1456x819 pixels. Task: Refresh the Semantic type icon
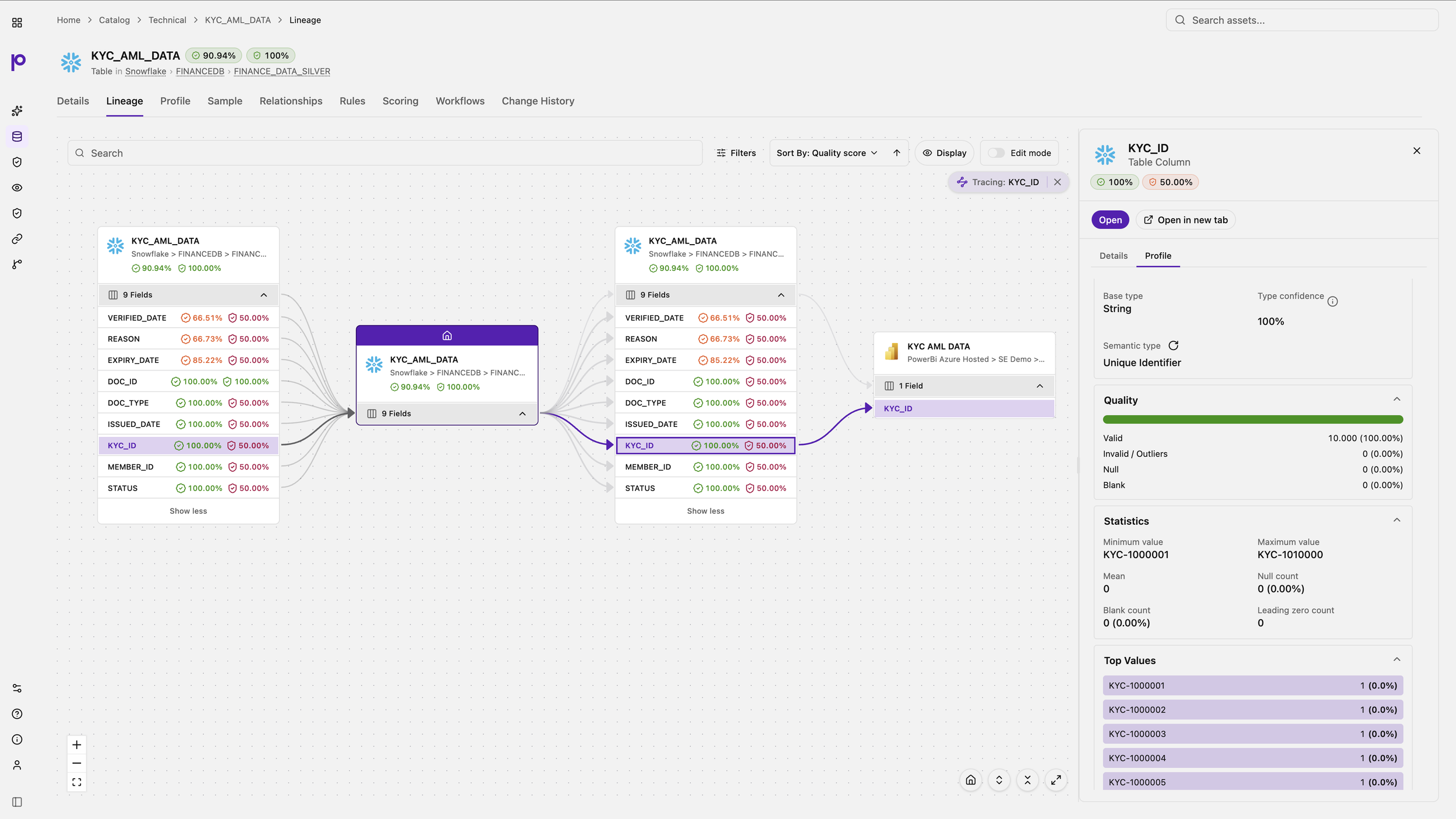point(1174,345)
